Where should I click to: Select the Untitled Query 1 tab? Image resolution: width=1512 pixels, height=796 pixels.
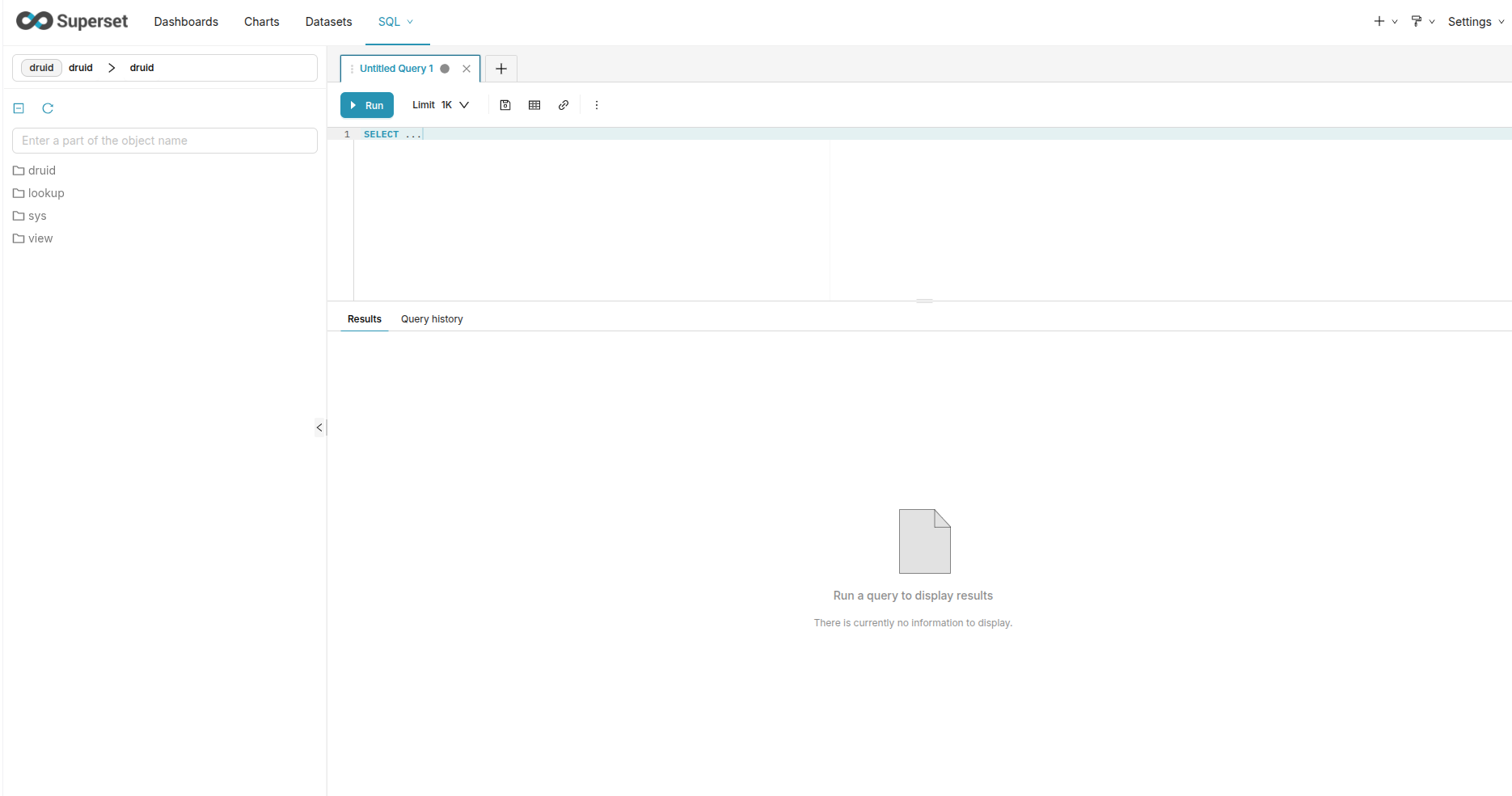point(396,69)
